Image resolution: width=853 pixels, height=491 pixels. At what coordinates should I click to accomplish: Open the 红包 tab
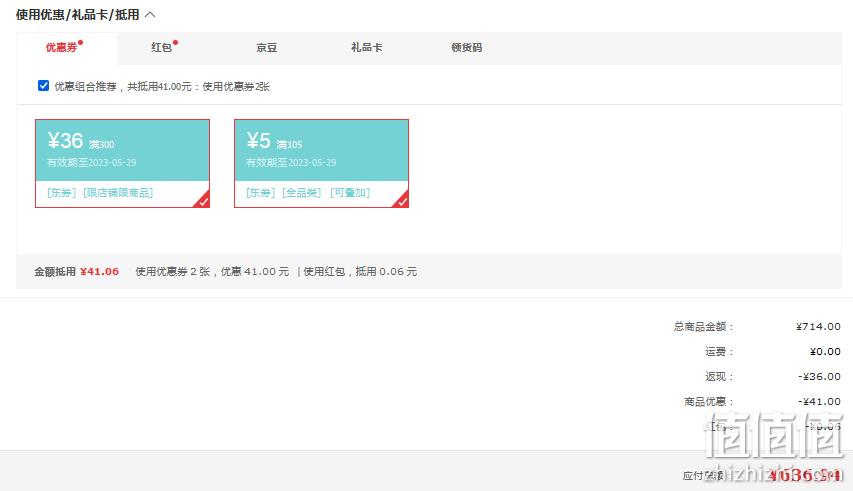[x=162, y=47]
